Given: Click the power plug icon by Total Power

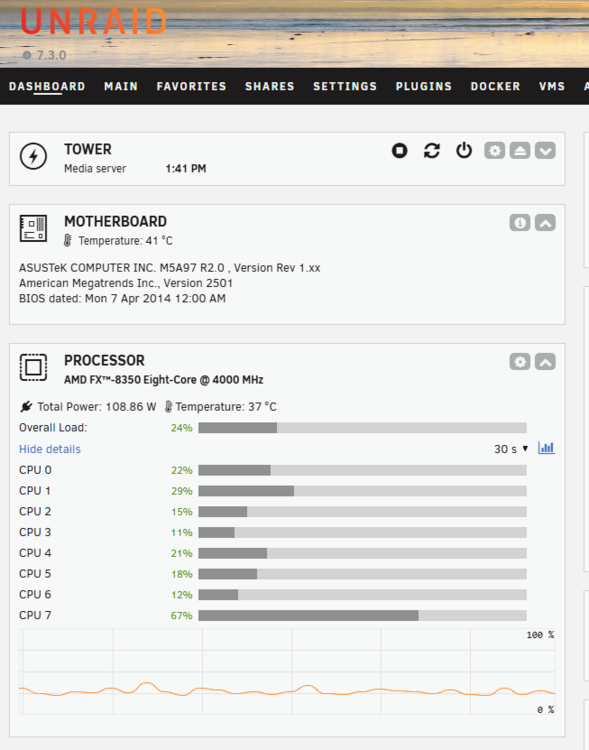Looking at the screenshot, I should pyautogui.click(x=26, y=407).
